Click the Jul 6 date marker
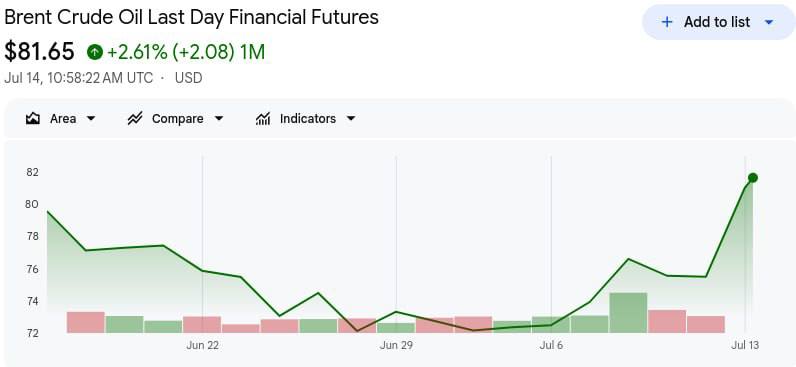Screen dimensions: 796x367 point(551,346)
